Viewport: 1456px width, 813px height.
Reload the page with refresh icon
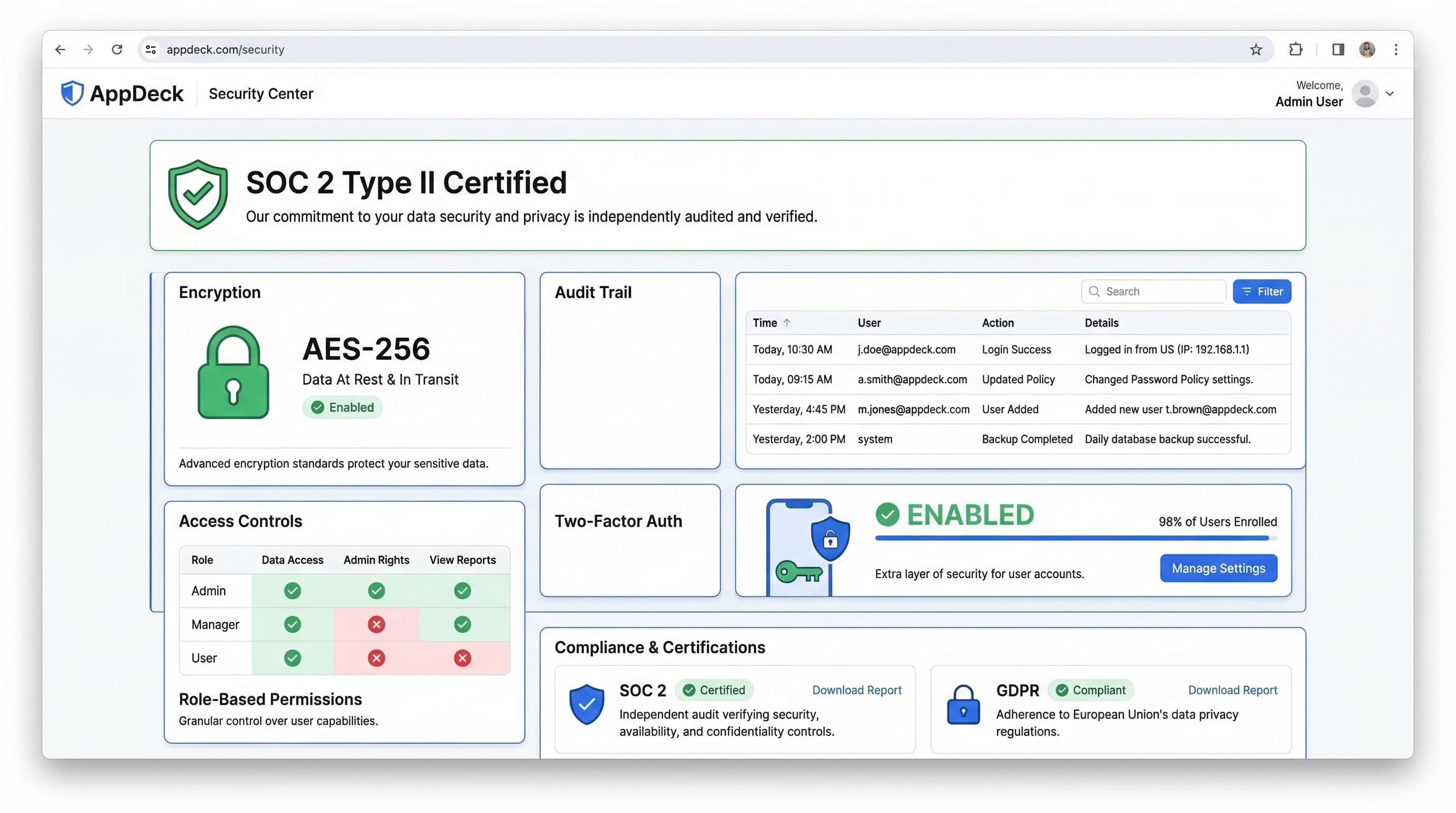click(117, 50)
